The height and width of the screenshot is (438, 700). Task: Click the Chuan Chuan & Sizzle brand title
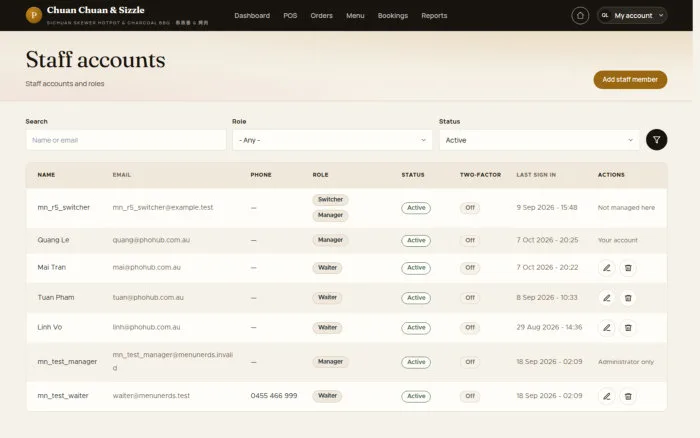[96, 10]
